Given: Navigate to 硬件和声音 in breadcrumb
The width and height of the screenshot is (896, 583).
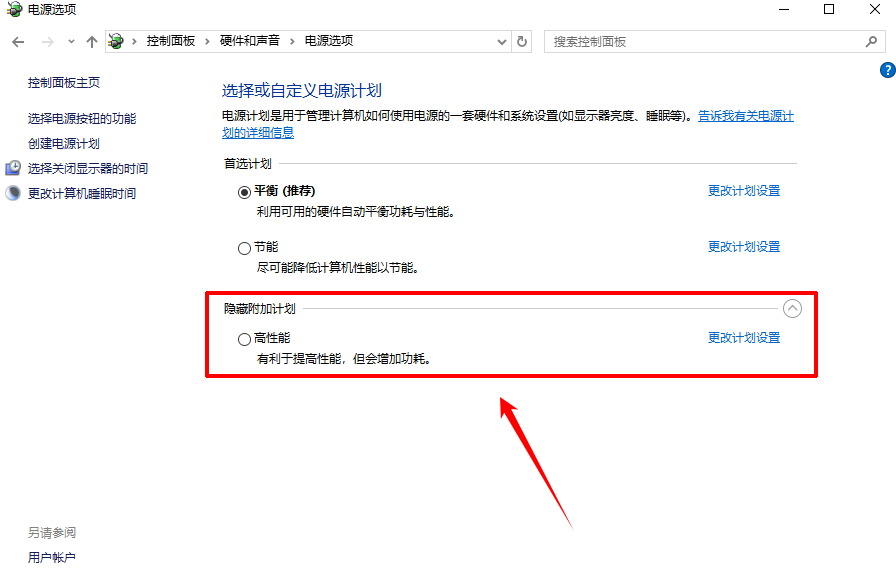Looking at the screenshot, I should click(250, 41).
